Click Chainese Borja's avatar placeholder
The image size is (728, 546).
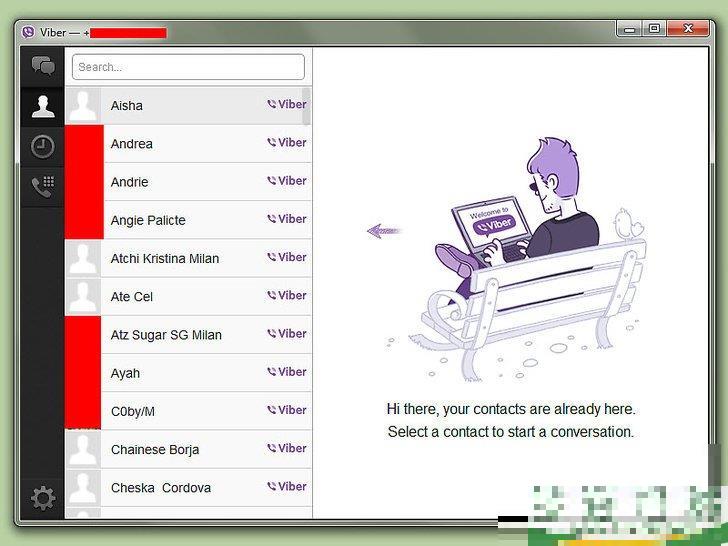83,449
